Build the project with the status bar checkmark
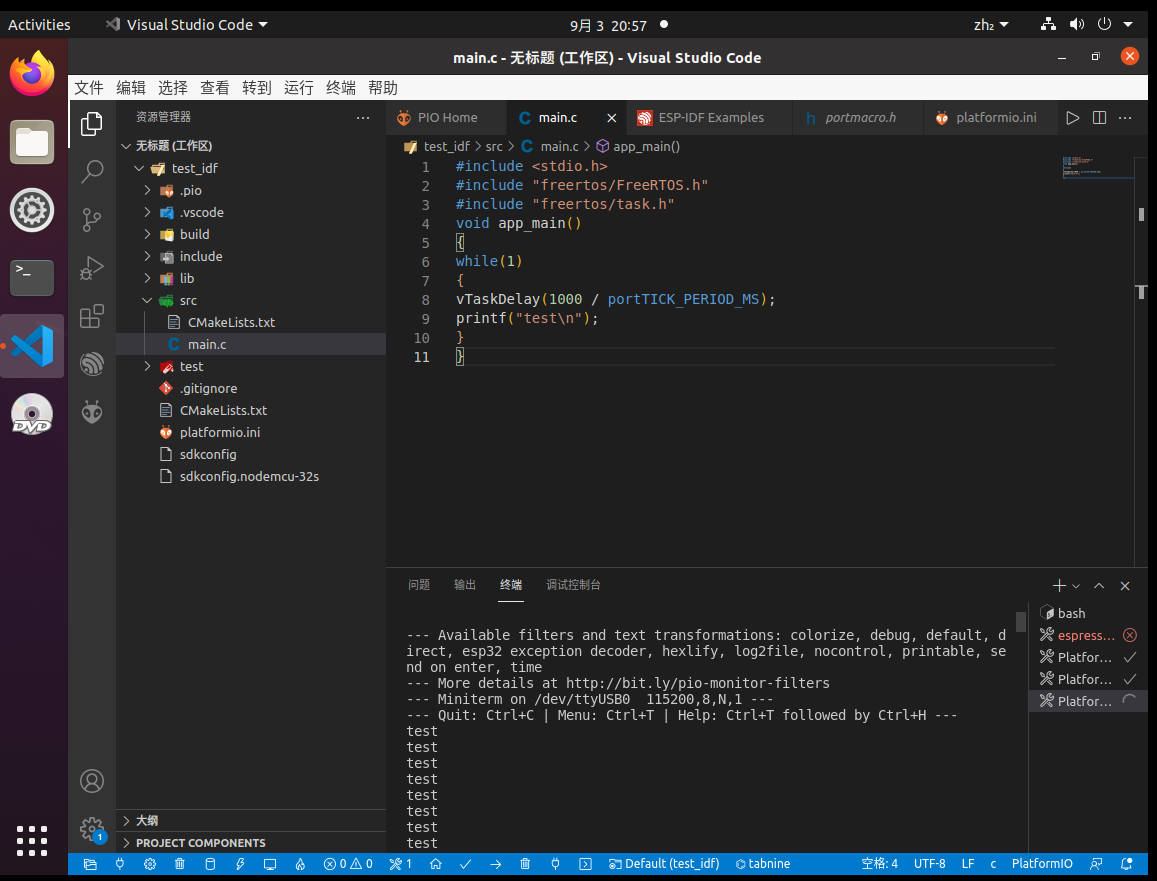The width and height of the screenshot is (1157, 881). point(465,863)
